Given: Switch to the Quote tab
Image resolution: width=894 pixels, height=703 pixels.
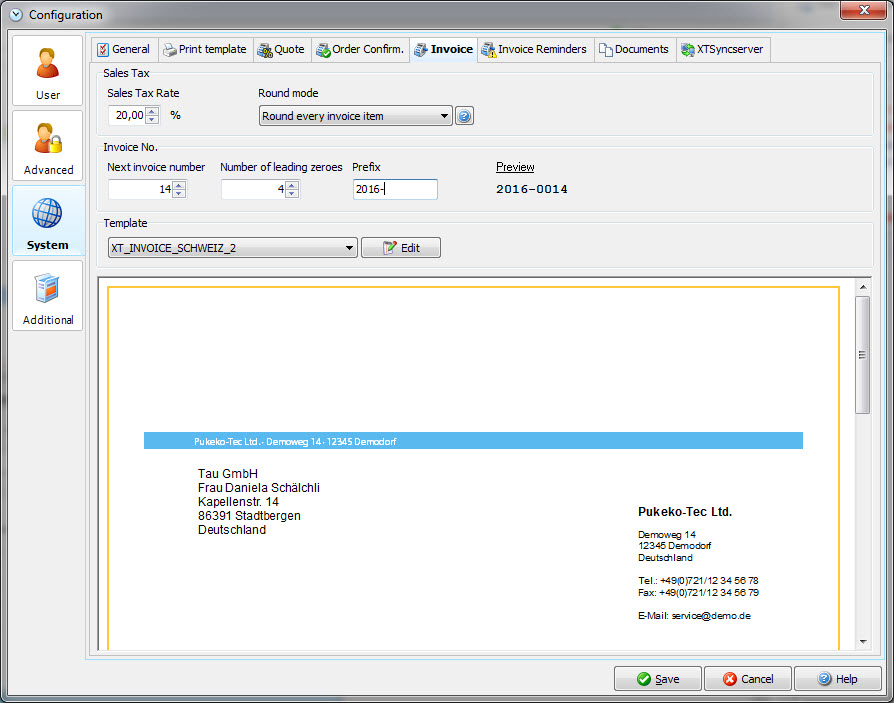Looking at the screenshot, I should pos(281,49).
